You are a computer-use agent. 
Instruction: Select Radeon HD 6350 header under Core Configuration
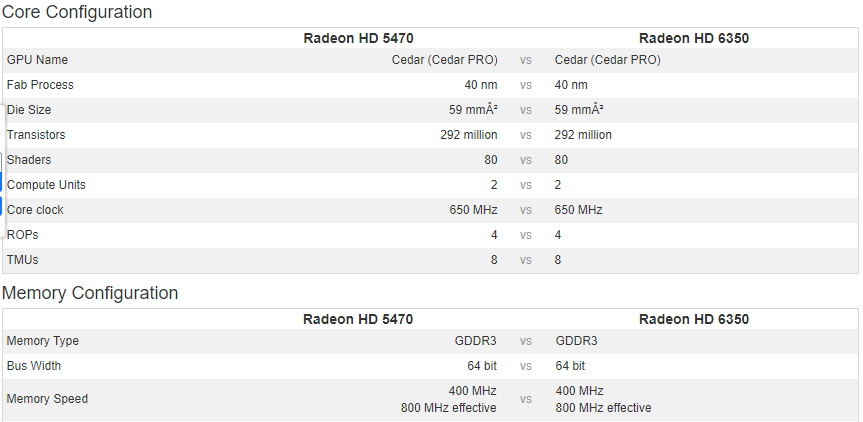pos(694,38)
